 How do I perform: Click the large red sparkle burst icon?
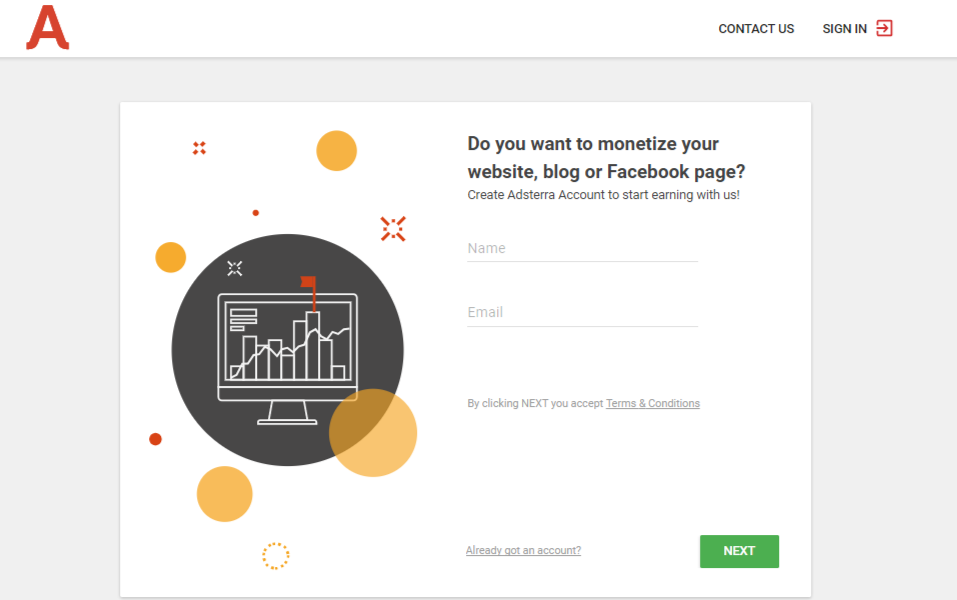pyautogui.click(x=393, y=229)
